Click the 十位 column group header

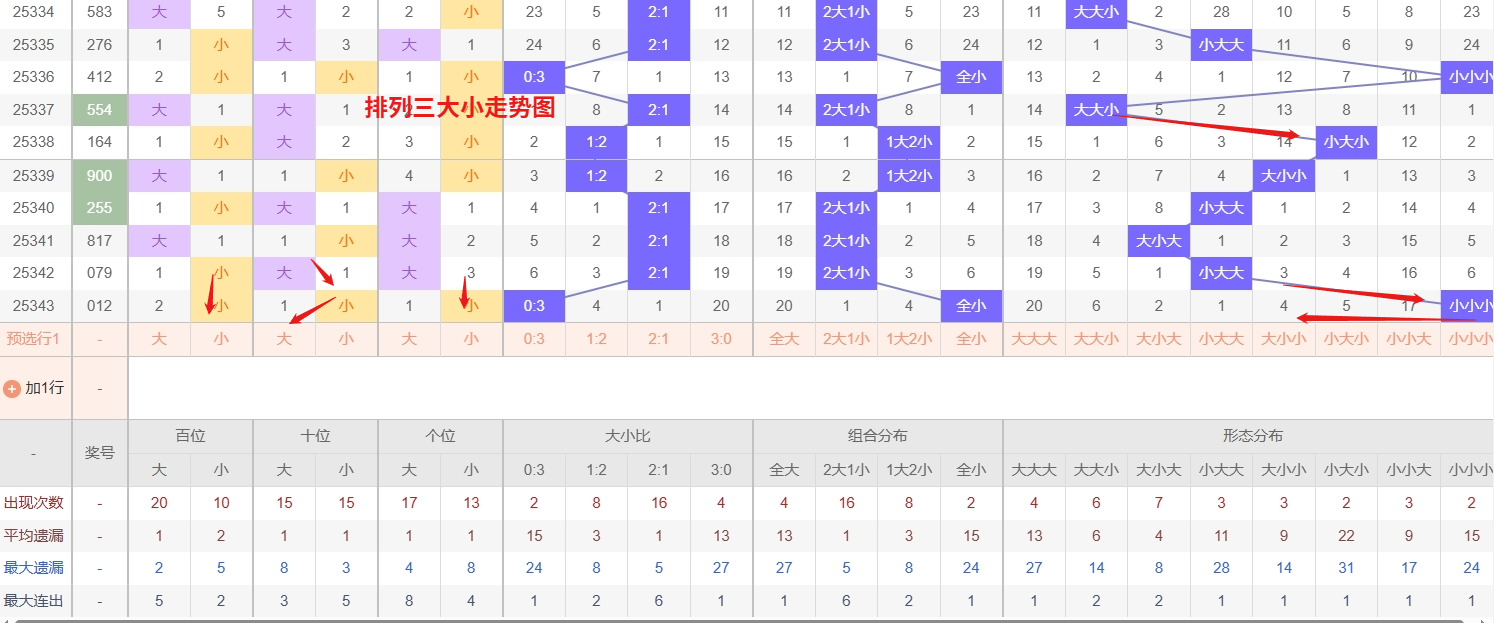pos(315,436)
